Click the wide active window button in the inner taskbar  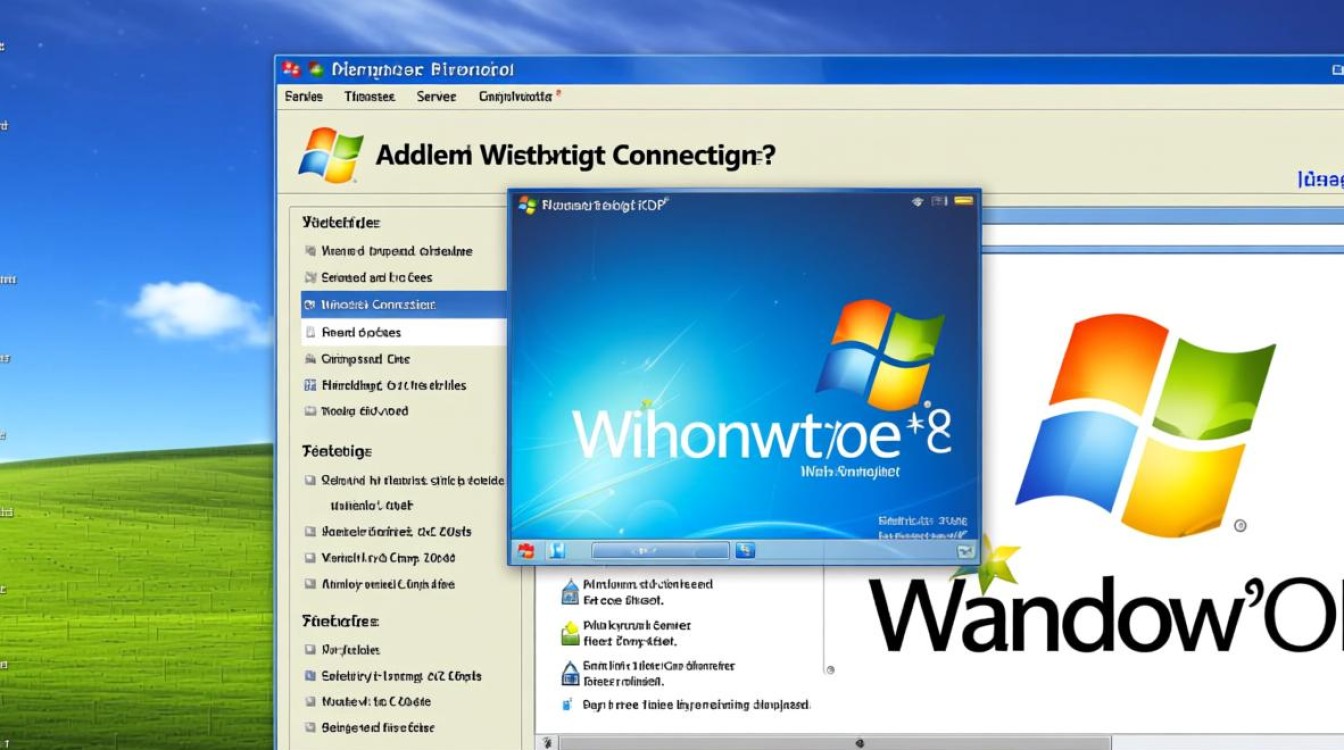660,550
